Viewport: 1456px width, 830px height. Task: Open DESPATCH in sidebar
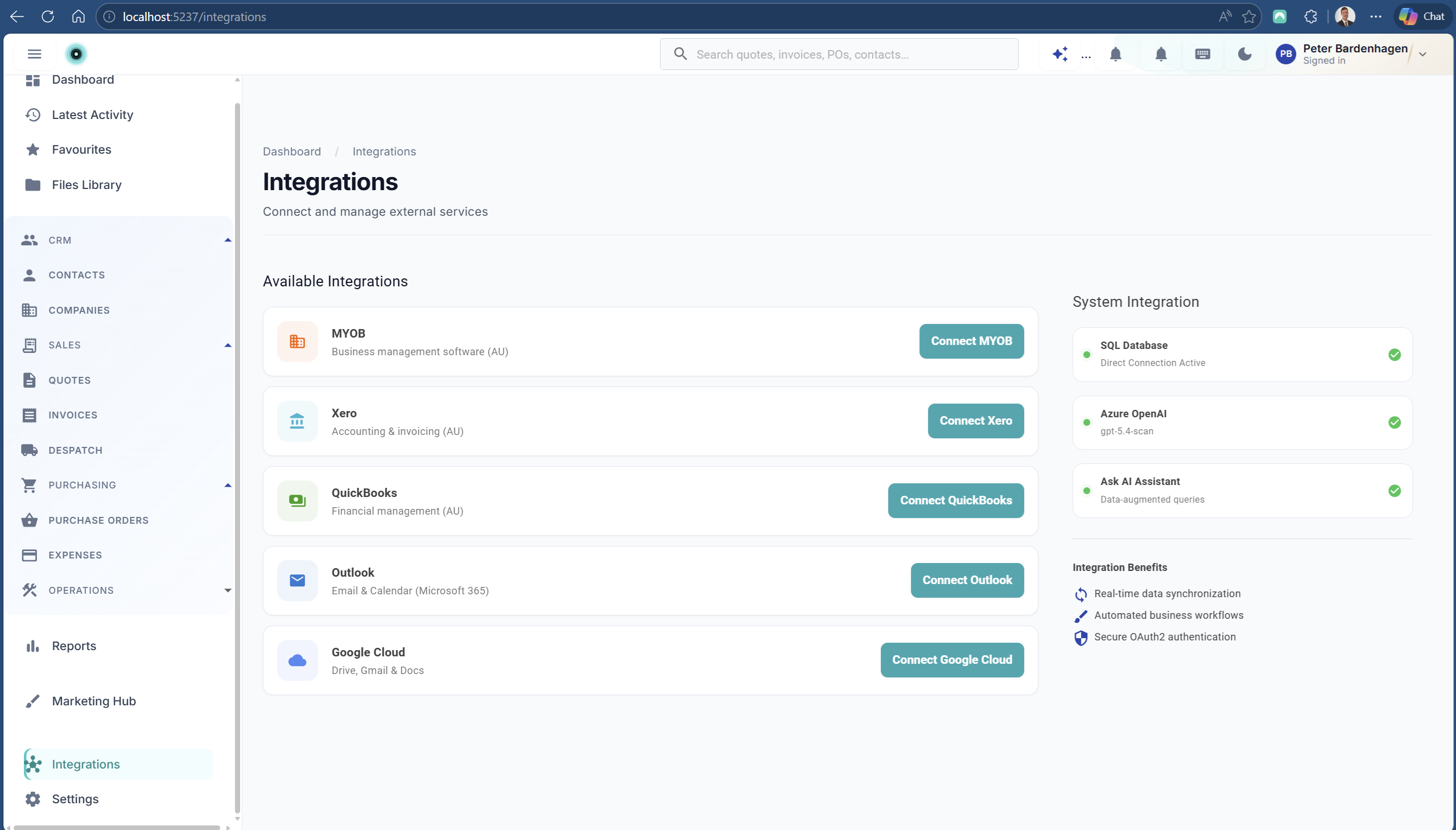pos(75,450)
